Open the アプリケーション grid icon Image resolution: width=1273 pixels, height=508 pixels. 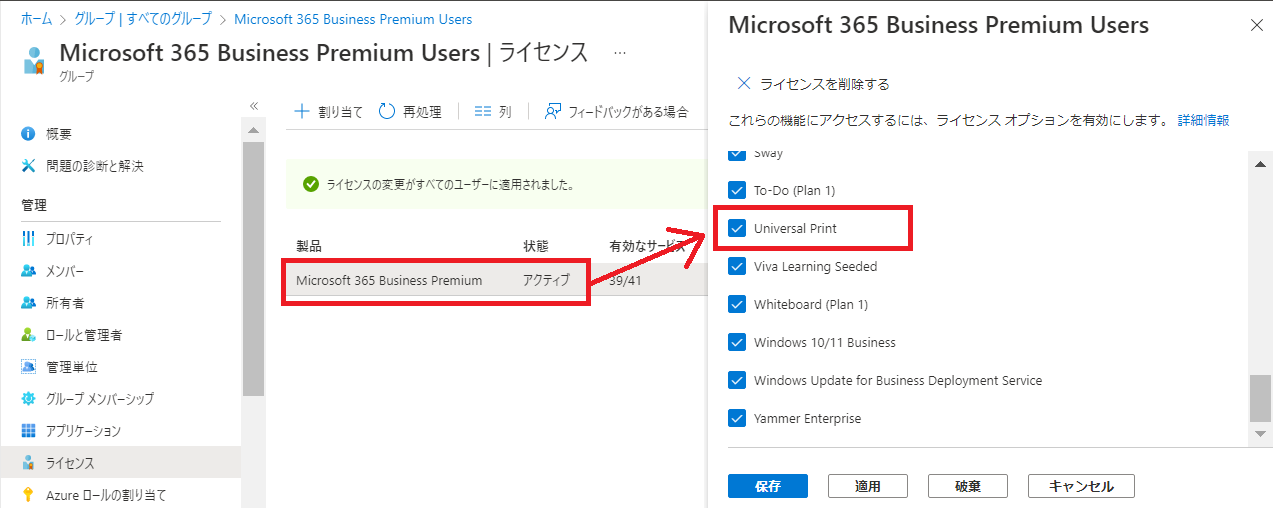click(x=28, y=431)
